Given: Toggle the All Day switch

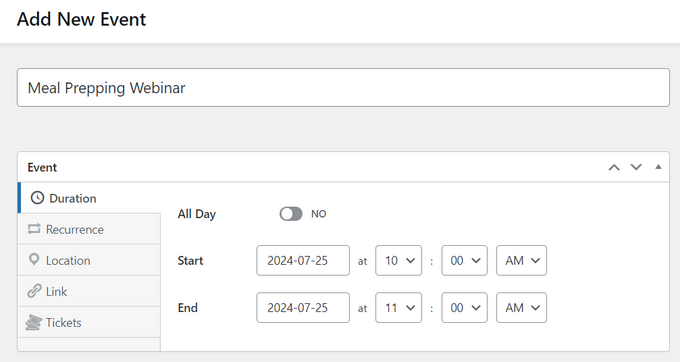Looking at the screenshot, I should point(291,214).
